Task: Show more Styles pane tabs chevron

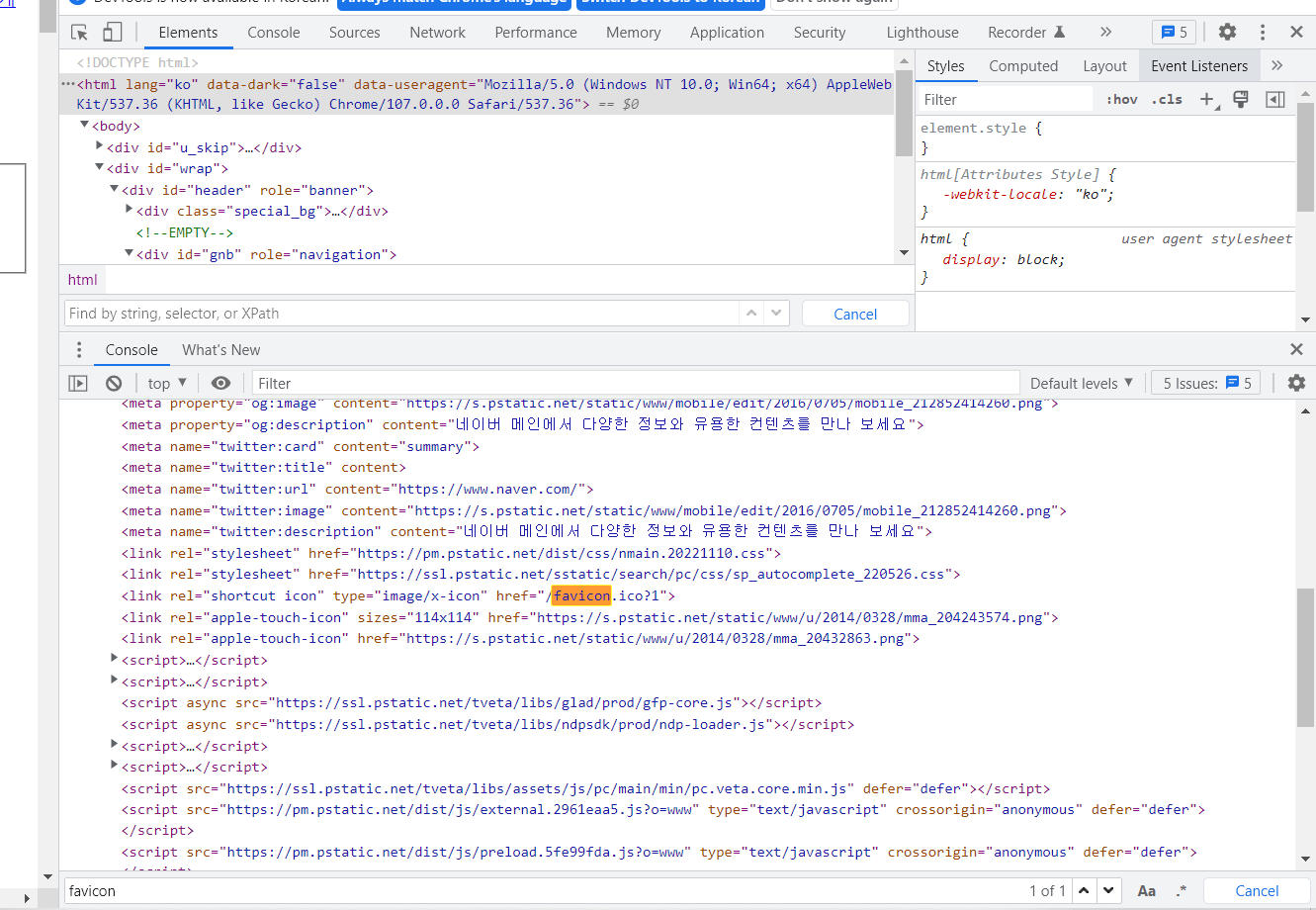Action: pos(1277,65)
